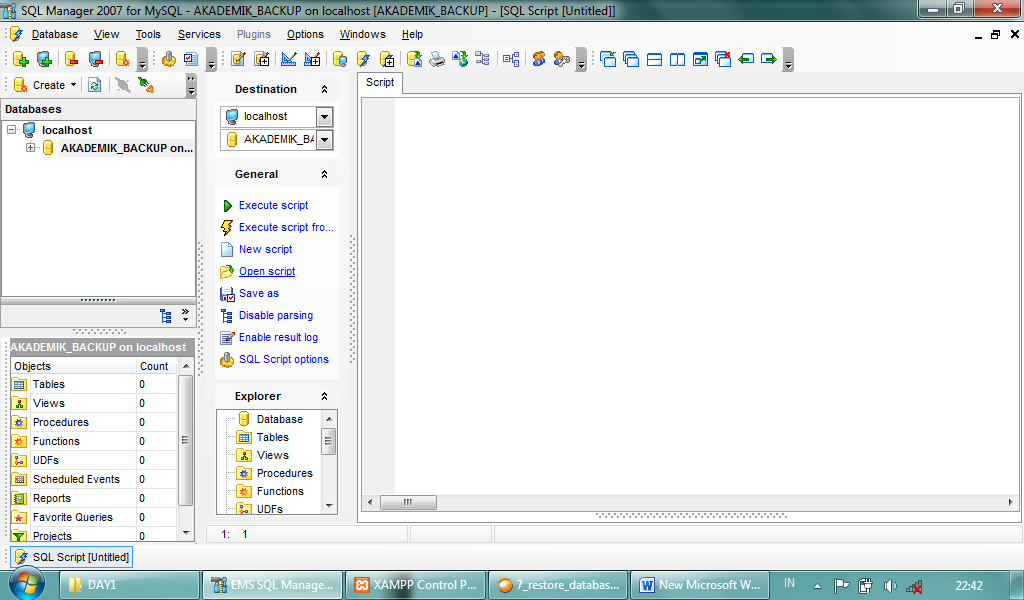The height and width of the screenshot is (600, 1024).
Task: Open the Visual Database Designer icon
Action: tap(511, 59)
